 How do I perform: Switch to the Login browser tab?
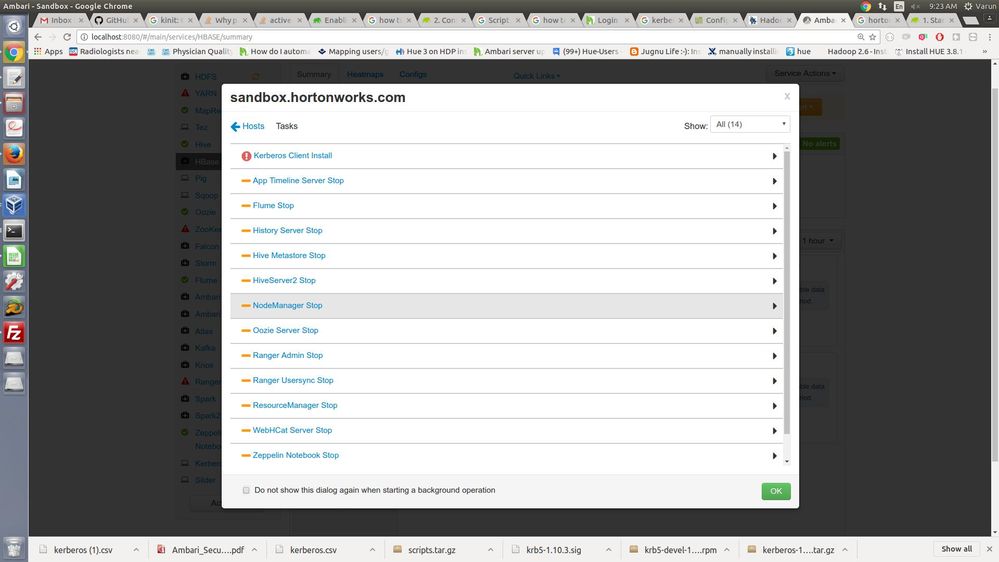click(607, 20)
